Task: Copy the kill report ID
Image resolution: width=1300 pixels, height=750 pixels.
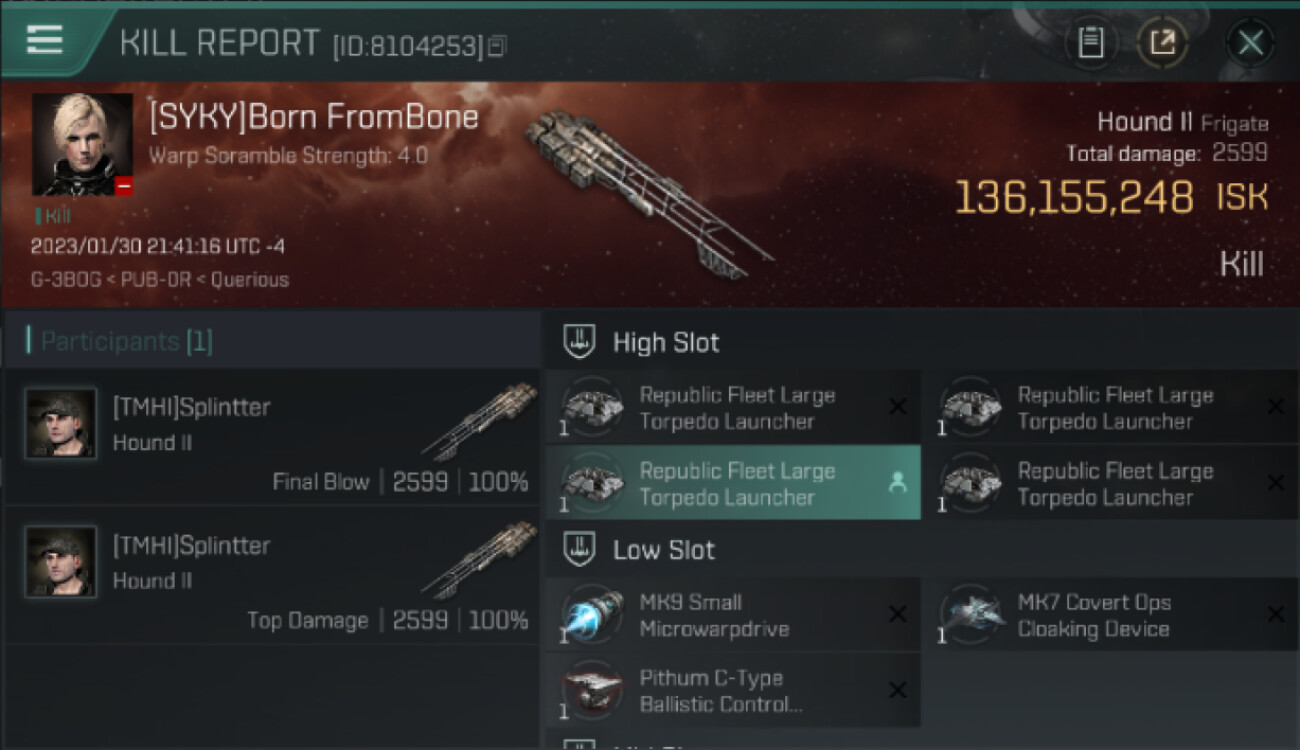Action: click(x=497, y=45)
